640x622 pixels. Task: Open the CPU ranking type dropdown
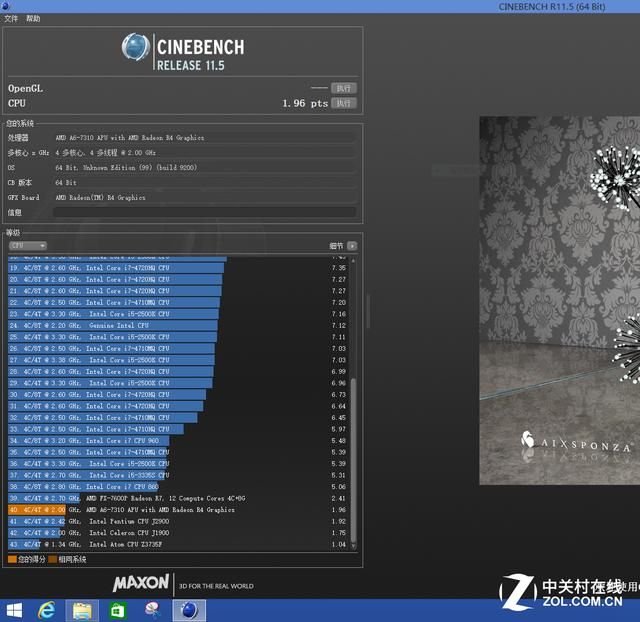coord(28,246)
